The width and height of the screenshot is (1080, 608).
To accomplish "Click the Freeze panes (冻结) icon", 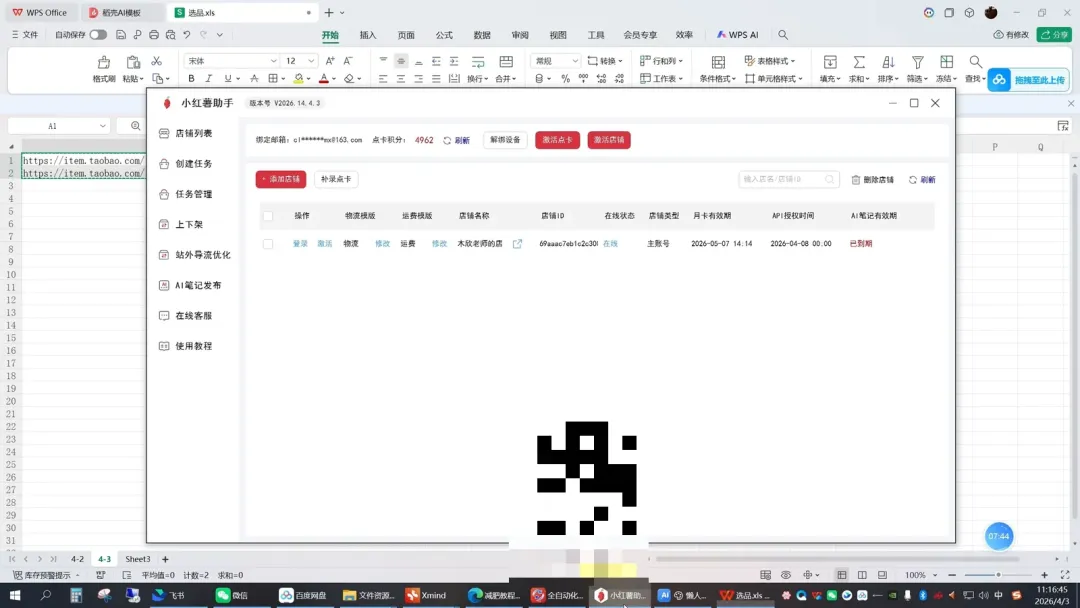I will [946, 62].
